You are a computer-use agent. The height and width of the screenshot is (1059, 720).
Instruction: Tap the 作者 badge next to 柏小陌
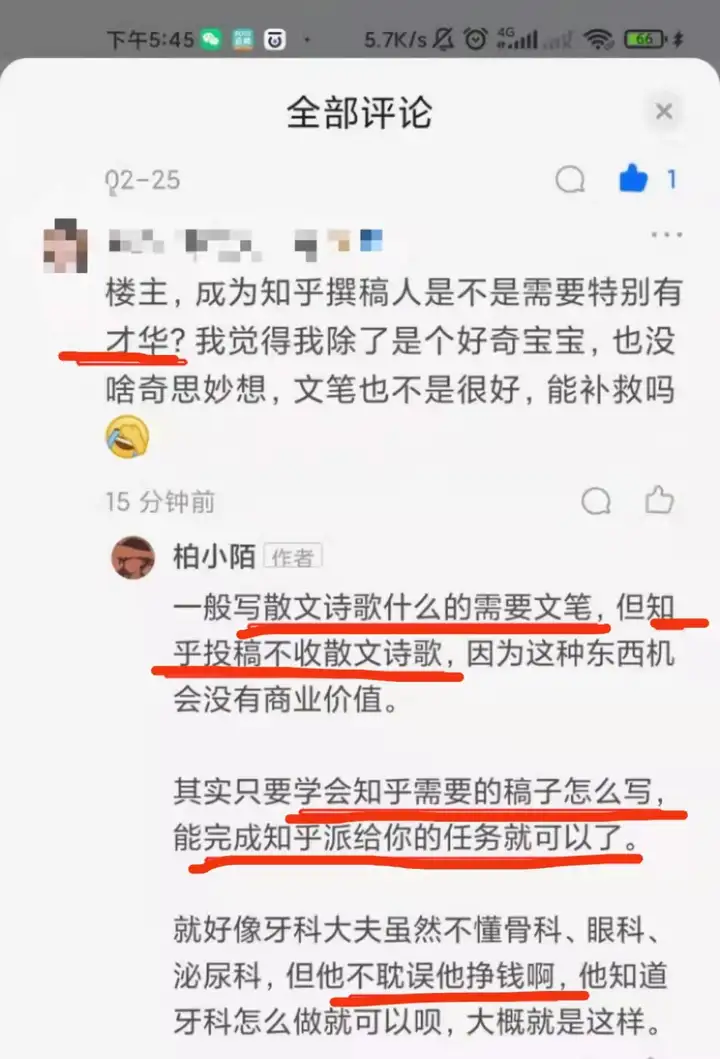[292, 557]
